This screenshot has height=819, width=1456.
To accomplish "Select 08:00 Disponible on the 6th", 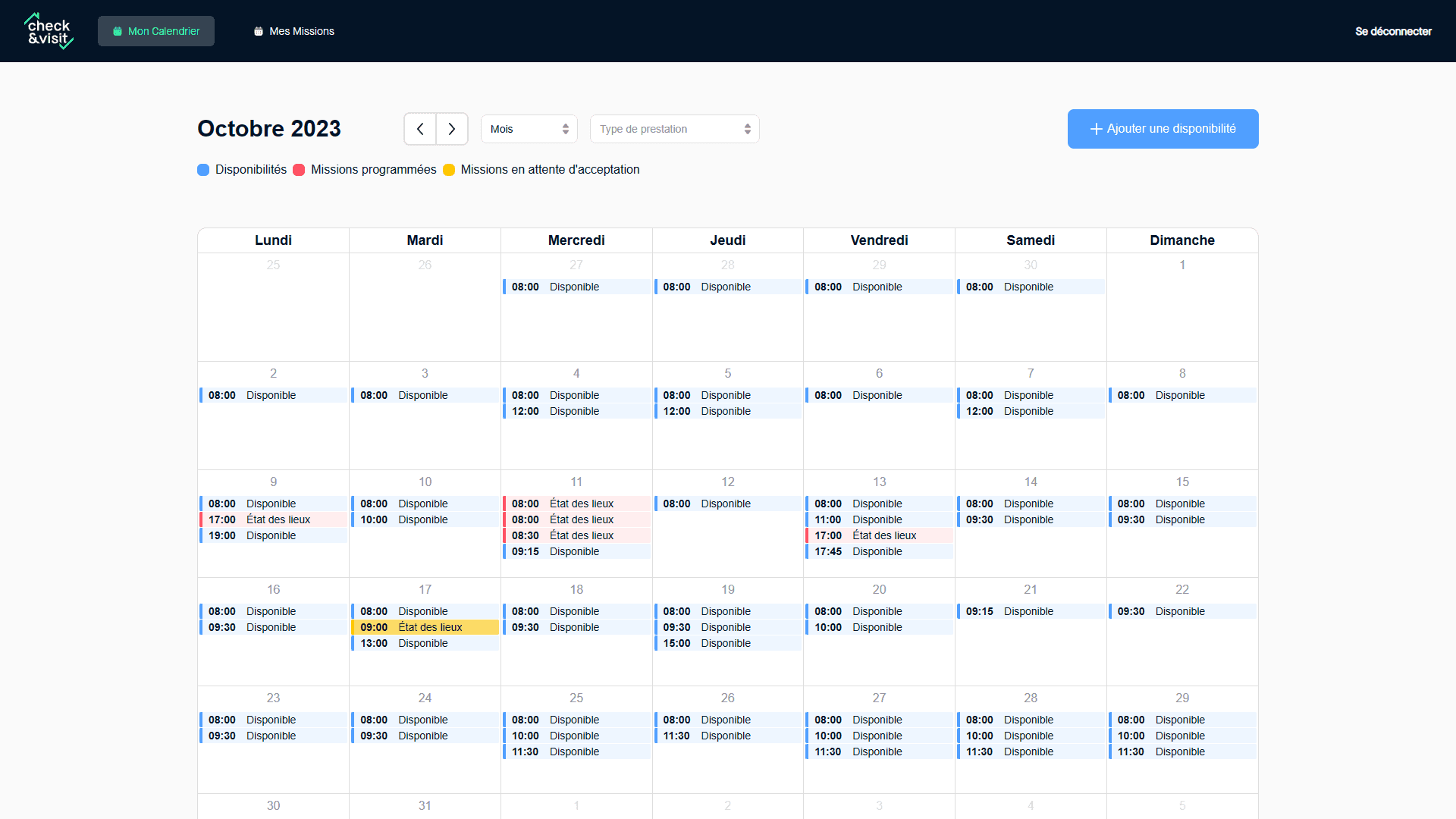I will (879, 395).
